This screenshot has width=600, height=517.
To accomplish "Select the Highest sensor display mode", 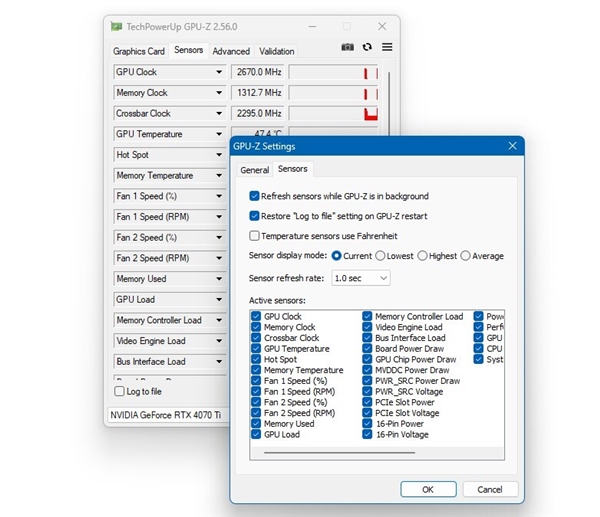I will [423, 256].
